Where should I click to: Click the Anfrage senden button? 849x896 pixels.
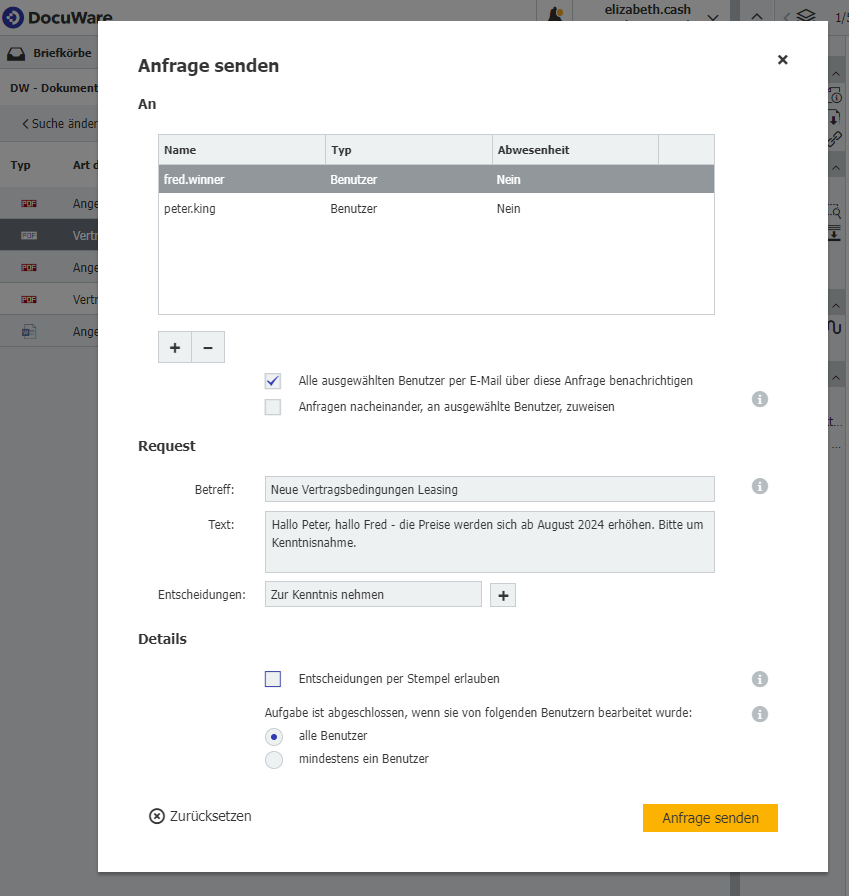point(710,817)
